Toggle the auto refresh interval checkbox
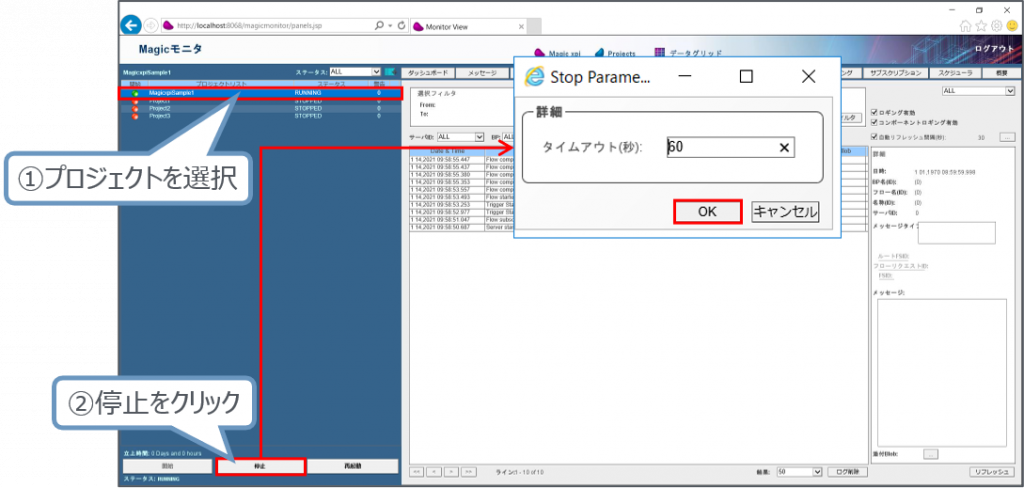1024x488 pixels. click(875, 137)
